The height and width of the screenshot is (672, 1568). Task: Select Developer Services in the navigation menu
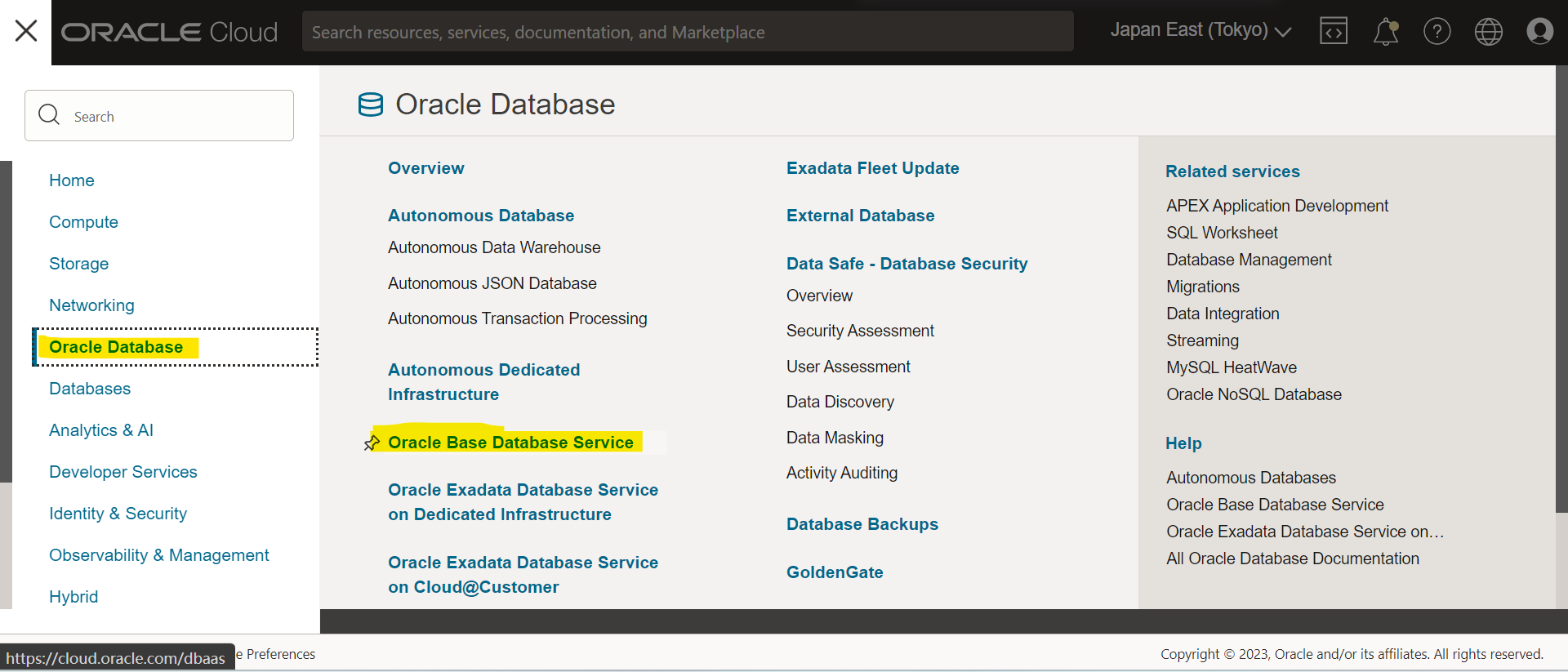tap(123, 472)
